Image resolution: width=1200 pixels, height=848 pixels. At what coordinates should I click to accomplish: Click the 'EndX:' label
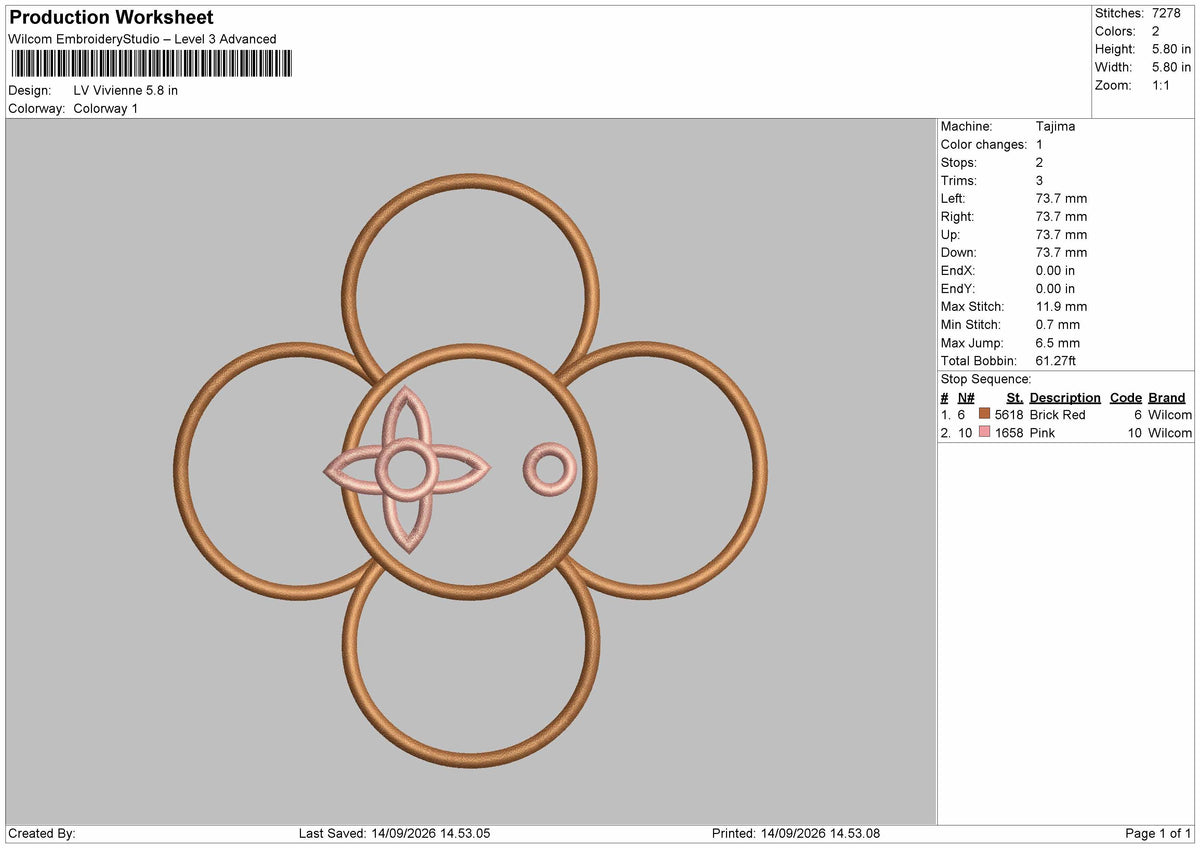[958, 270]
